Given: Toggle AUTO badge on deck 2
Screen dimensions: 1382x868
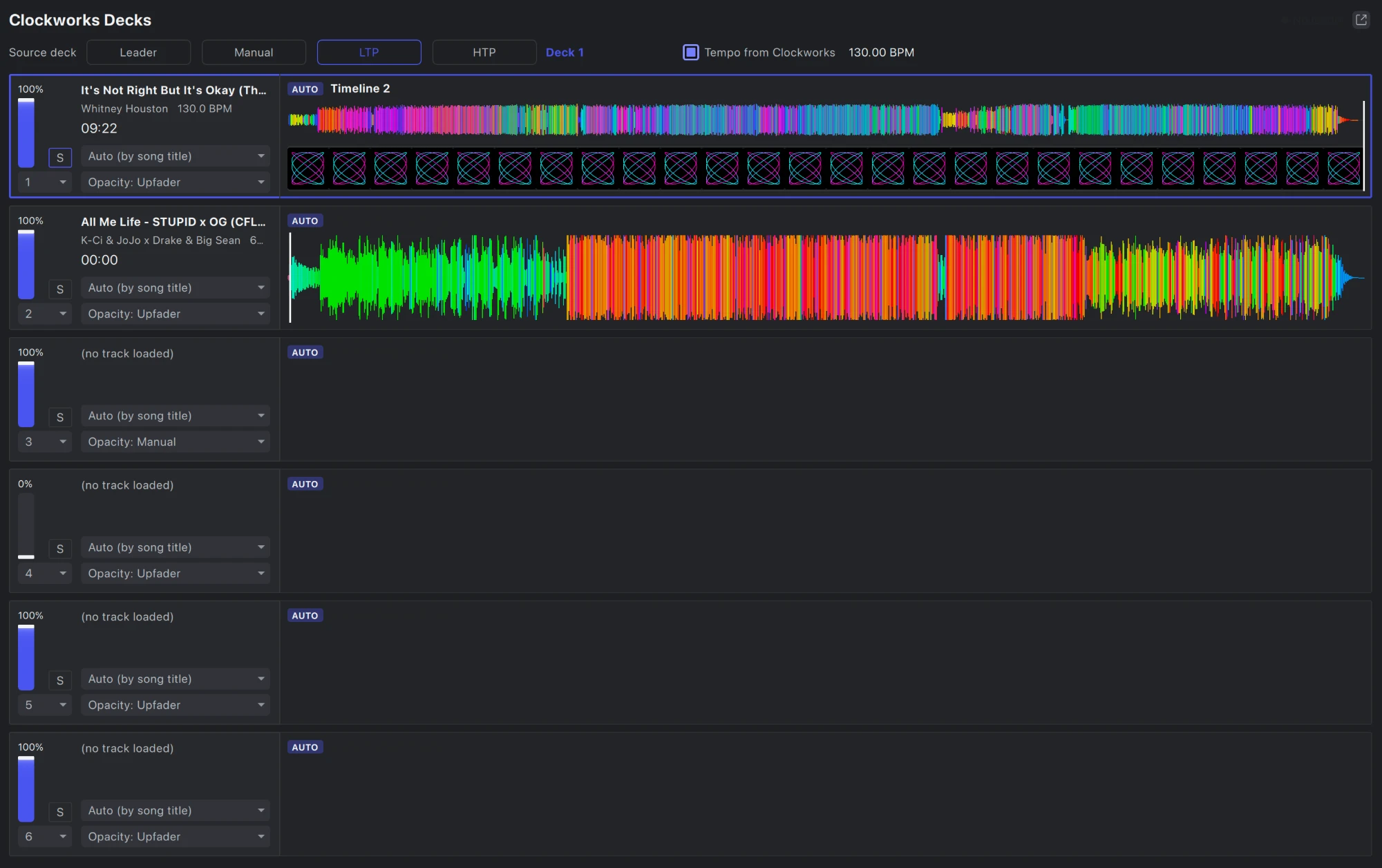Looking at the screenshot, I should [305, 221].
